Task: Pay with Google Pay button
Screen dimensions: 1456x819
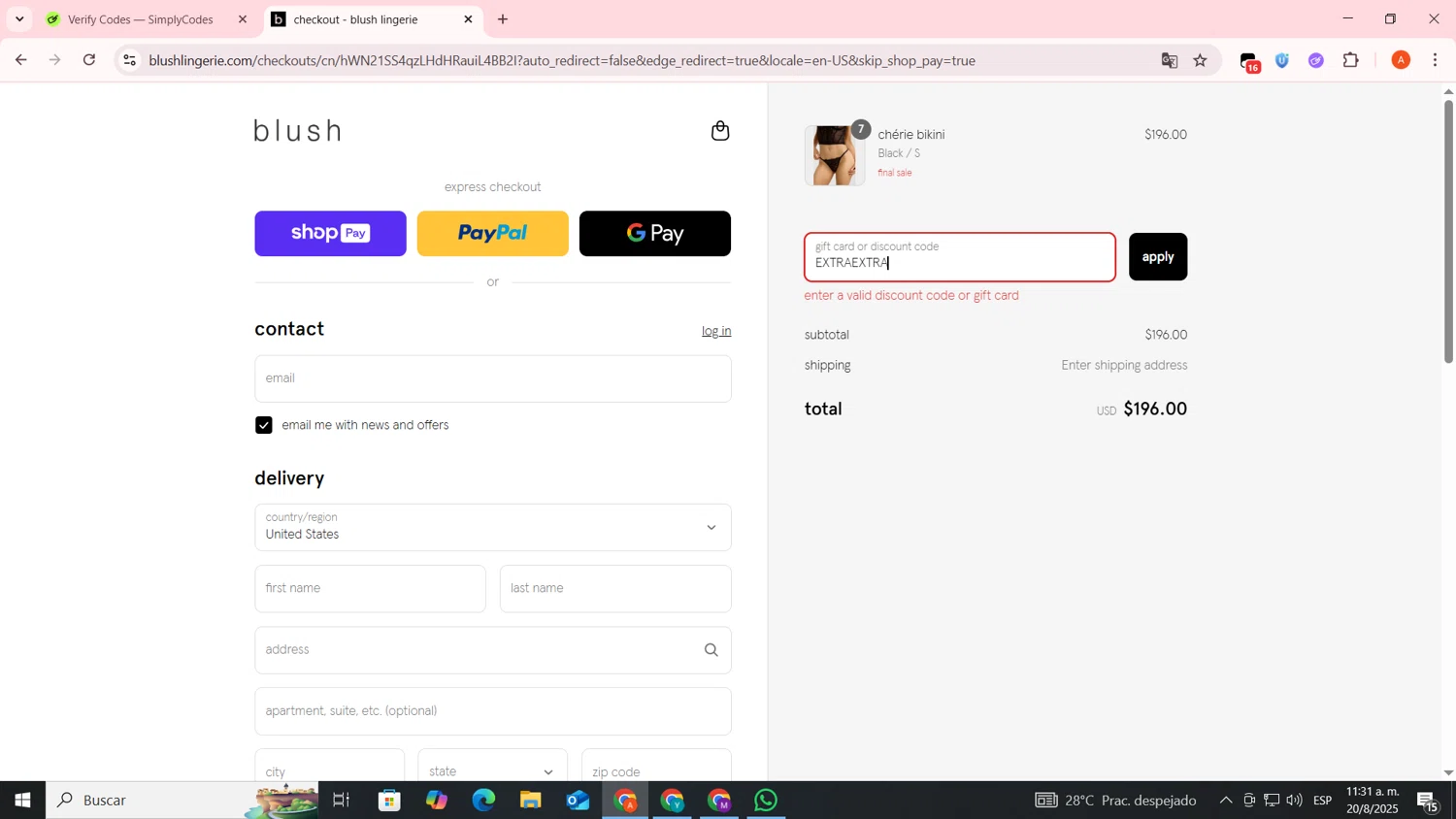Action: point(655,233)
